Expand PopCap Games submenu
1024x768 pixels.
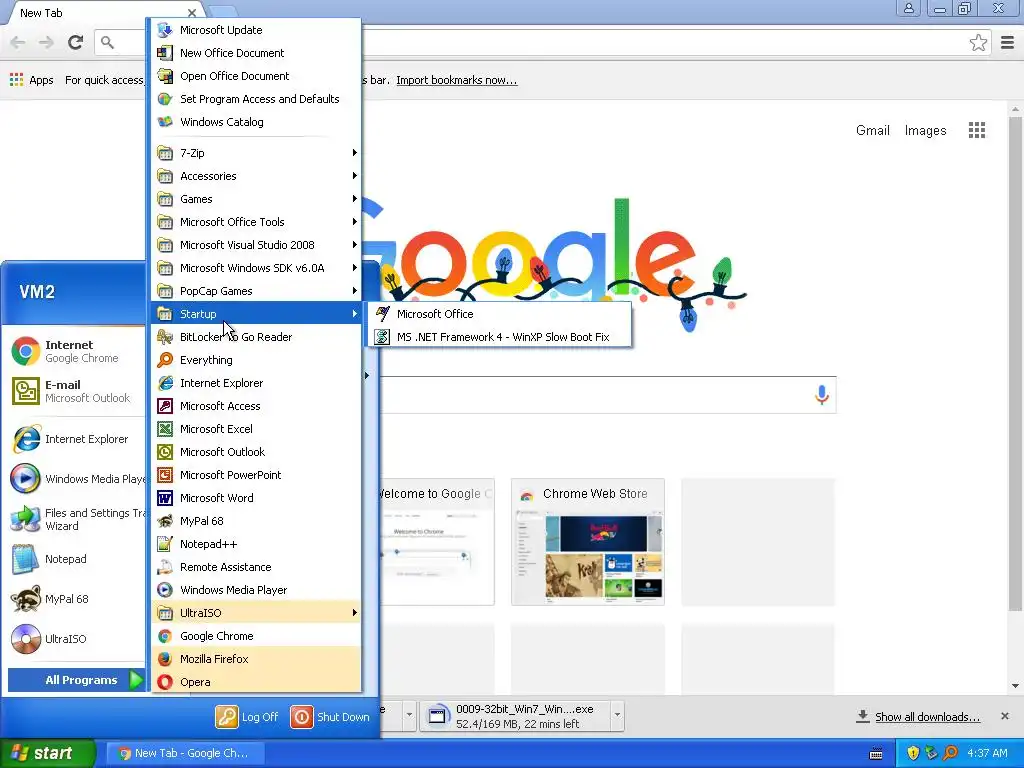click(256, 291)
